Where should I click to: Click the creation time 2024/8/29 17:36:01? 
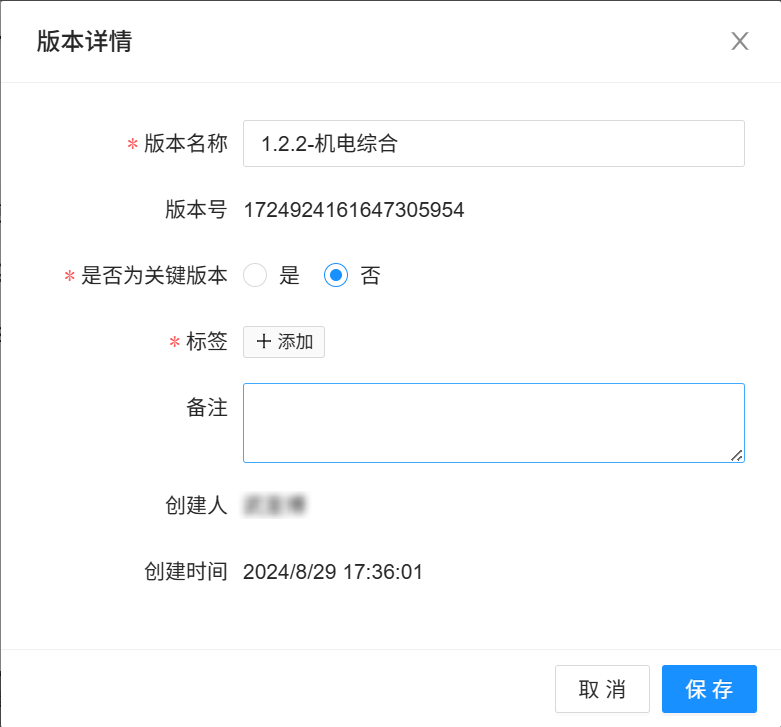click(x=333, y=572)
